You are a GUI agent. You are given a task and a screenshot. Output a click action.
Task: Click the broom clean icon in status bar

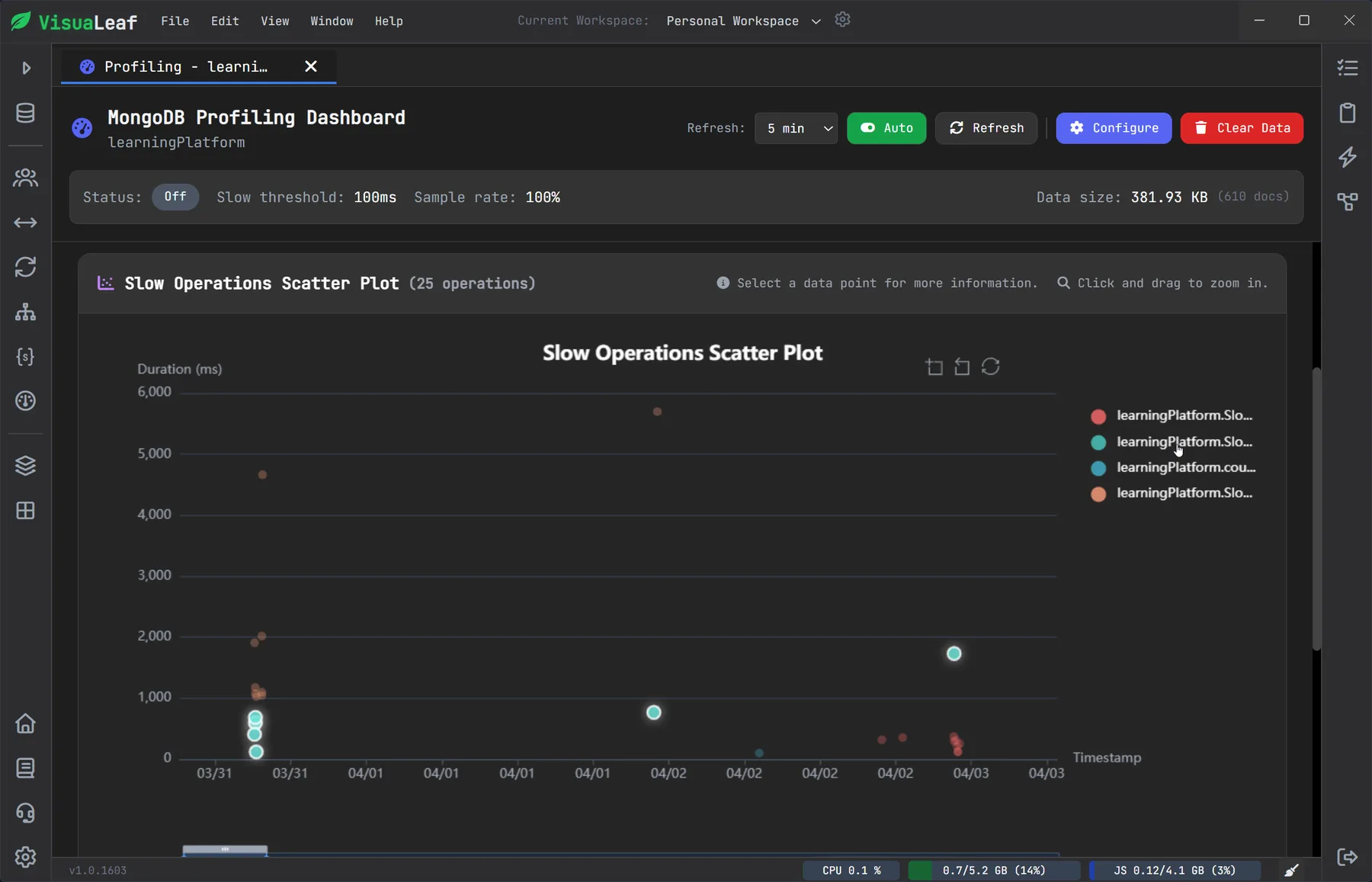(x=1291, y=870)
